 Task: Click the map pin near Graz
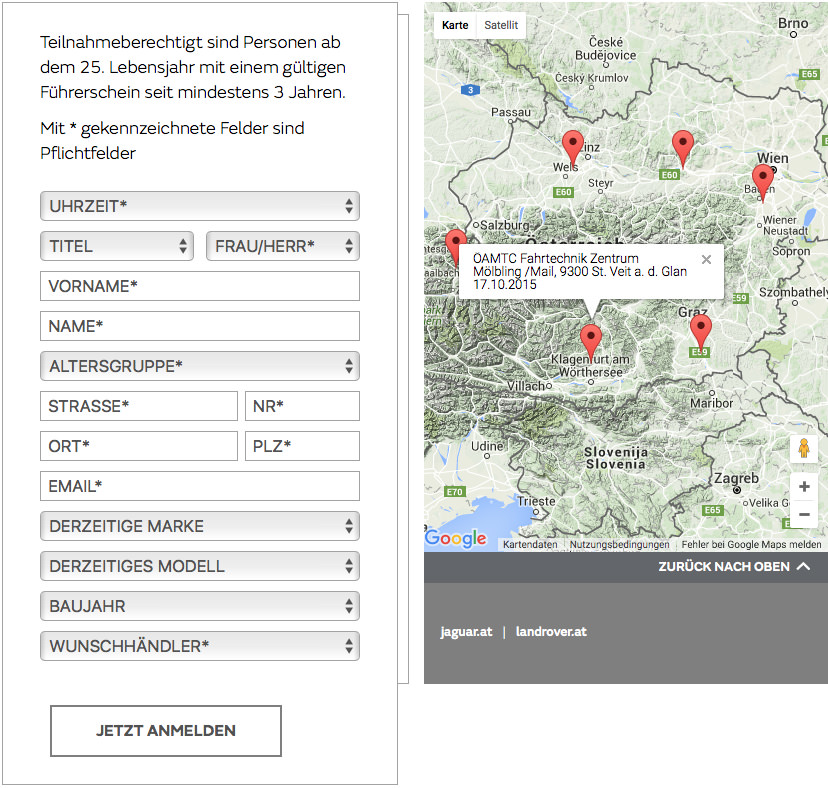pyautogui.click(x=700, y=332)
